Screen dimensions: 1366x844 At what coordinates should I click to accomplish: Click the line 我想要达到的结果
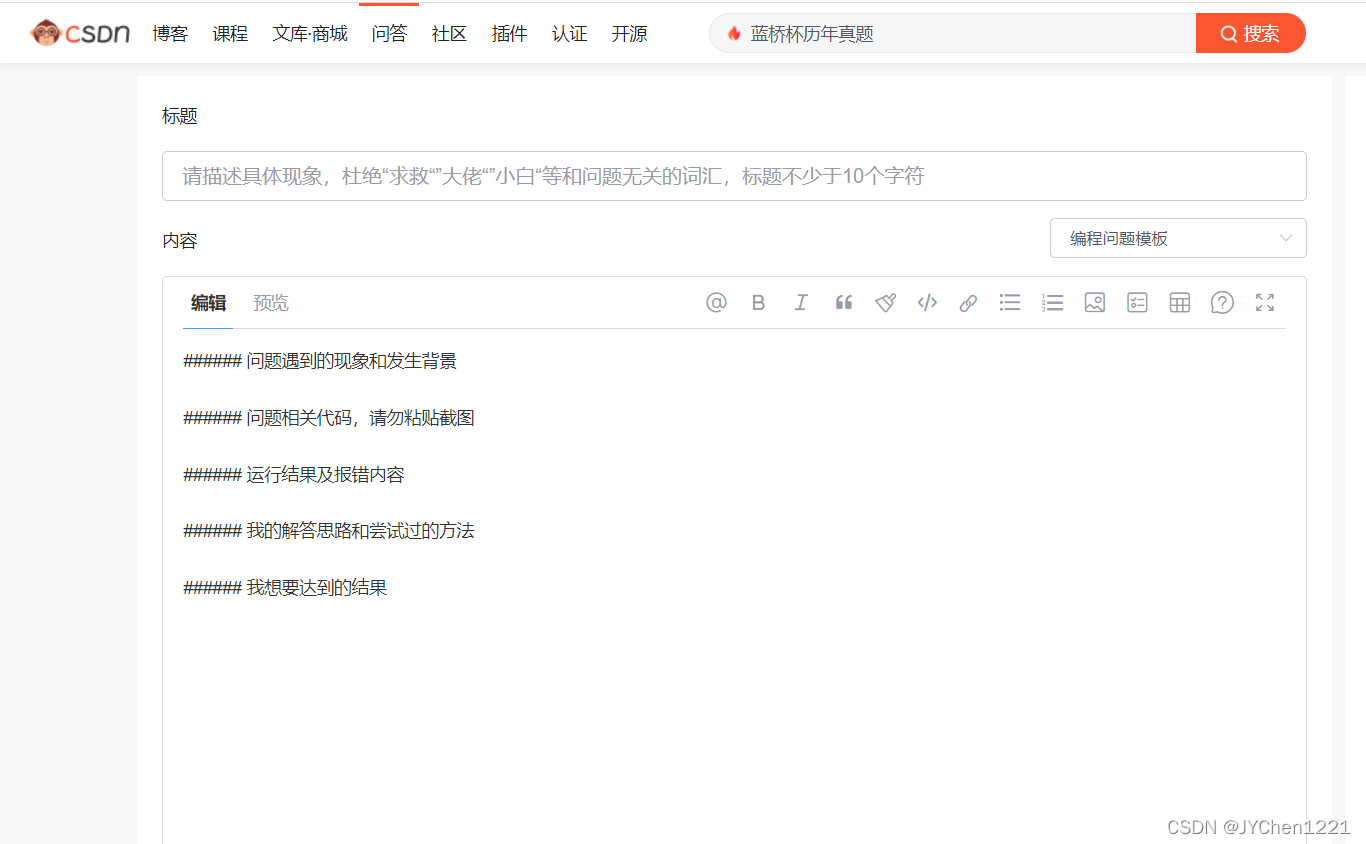pos(285,588)
